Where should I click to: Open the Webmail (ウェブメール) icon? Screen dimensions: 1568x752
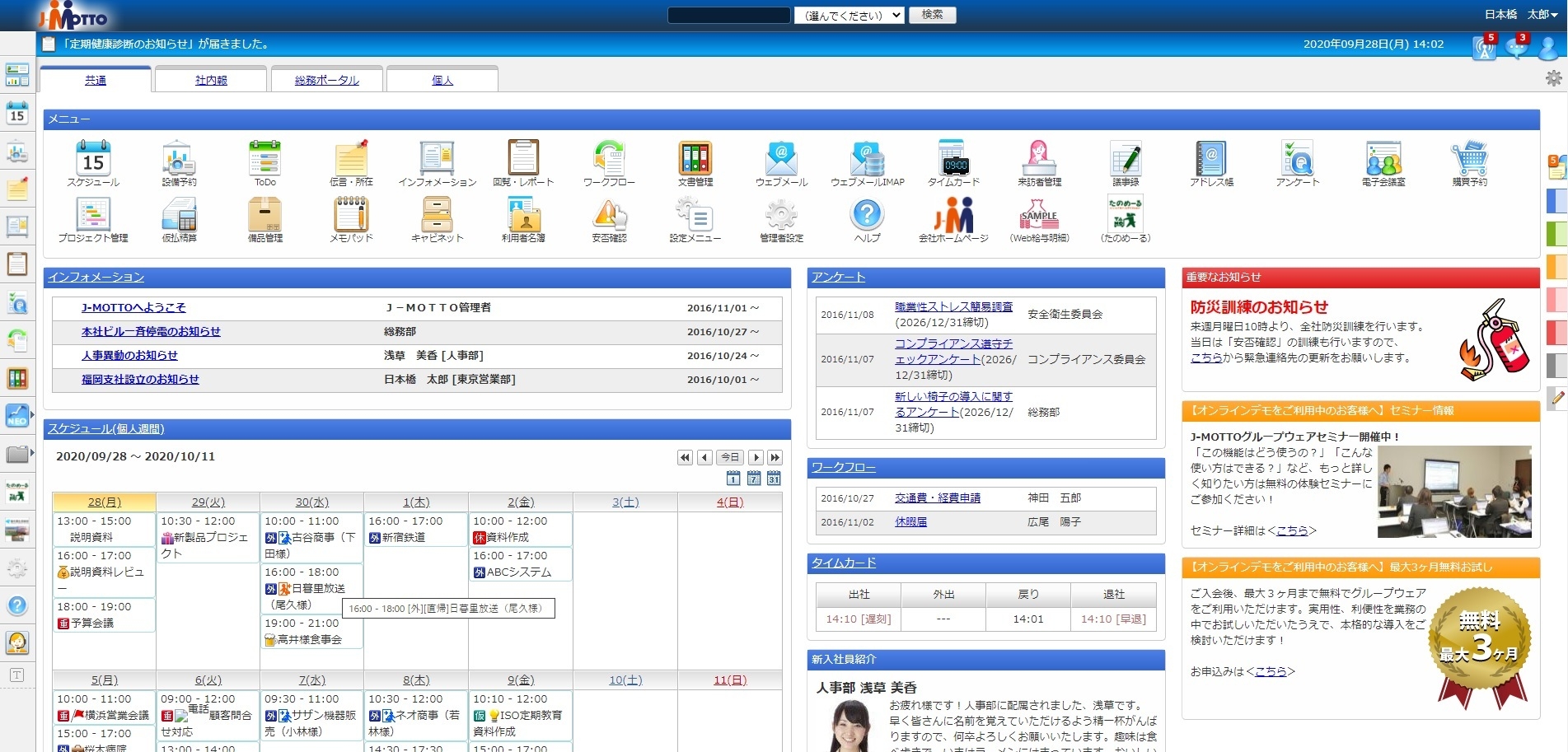pos(780,158)
